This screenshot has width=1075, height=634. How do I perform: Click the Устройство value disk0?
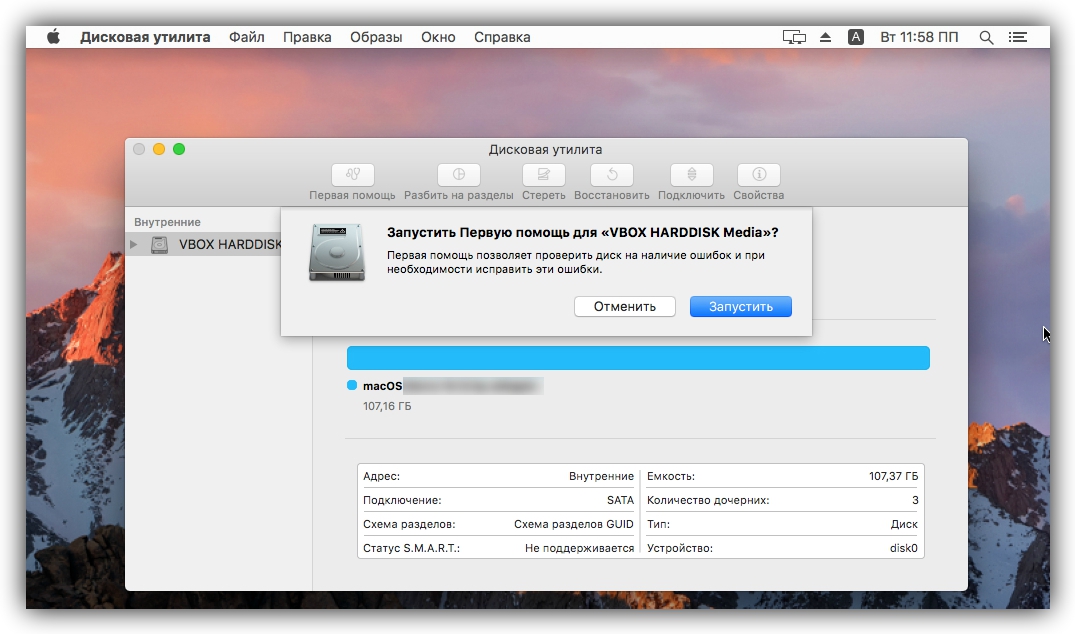coord(904,548)
